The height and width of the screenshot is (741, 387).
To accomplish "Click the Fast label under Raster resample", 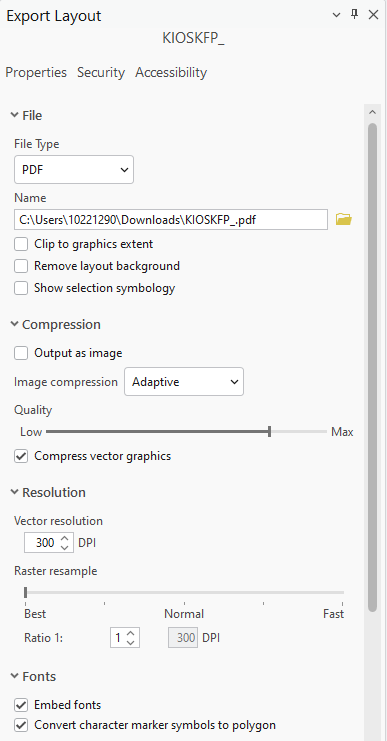I will click(x=334, y=614).
